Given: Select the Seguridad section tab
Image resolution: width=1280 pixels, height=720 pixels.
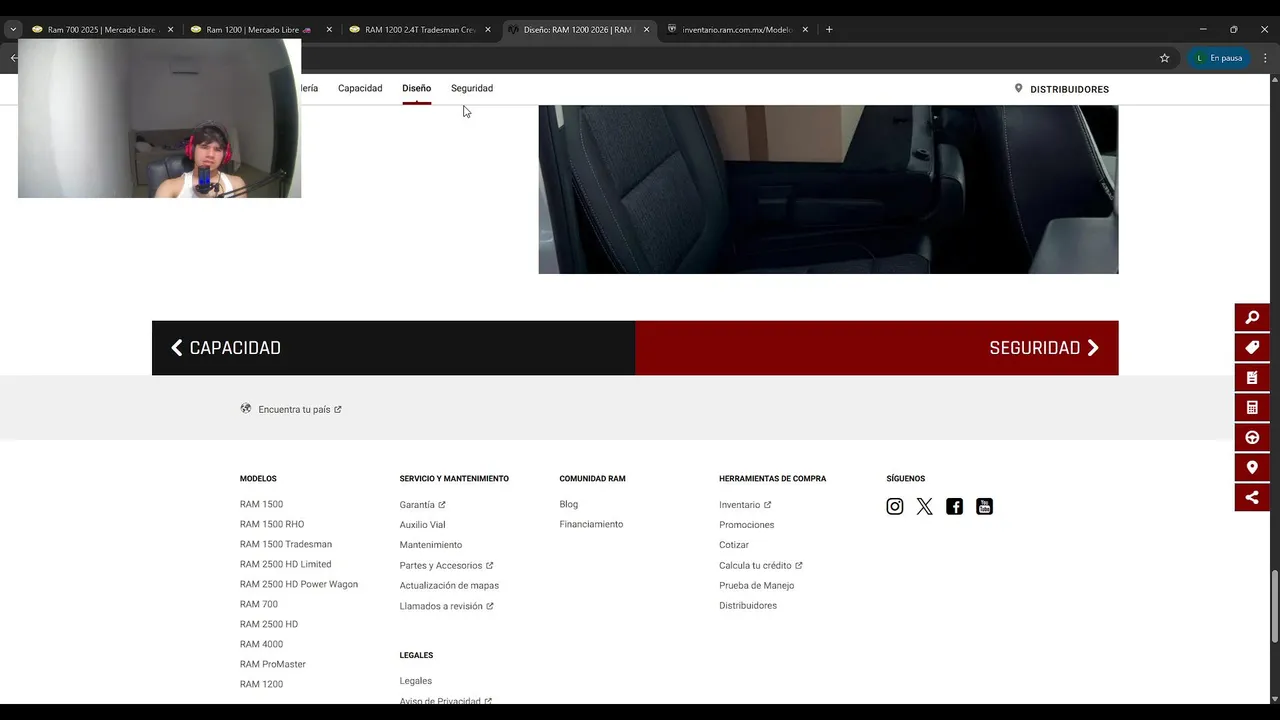Looking at the screenshot, I should pyautogui.click(x=472, y=88).
